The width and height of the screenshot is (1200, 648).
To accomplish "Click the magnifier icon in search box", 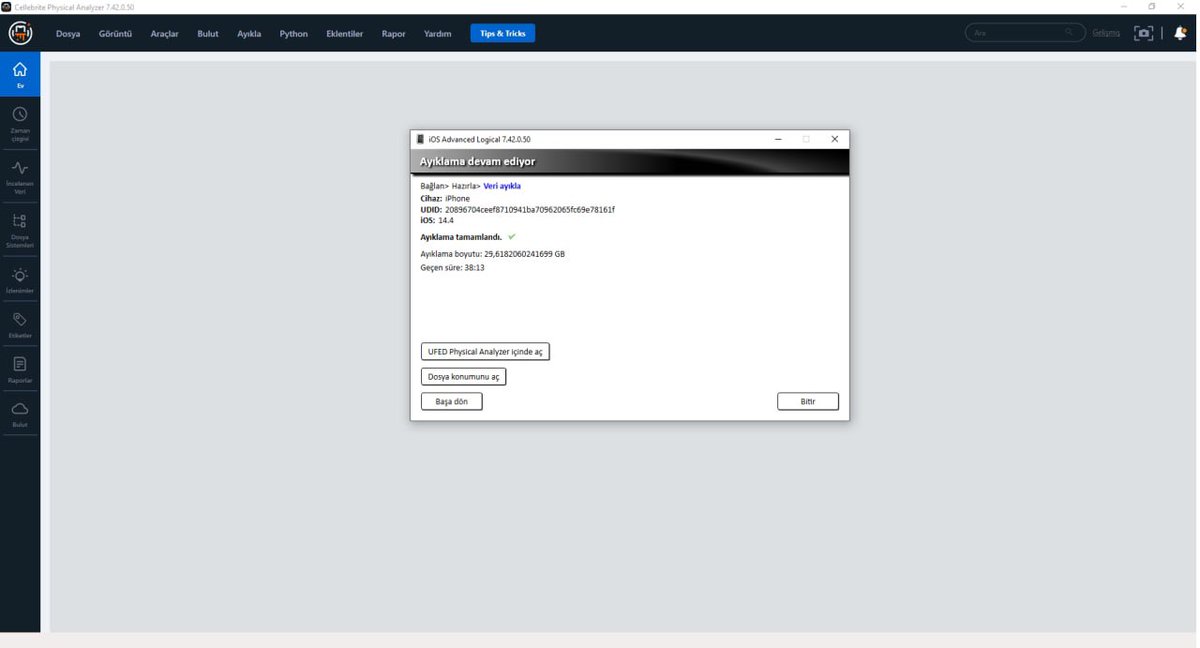I will coord(1069,33).
